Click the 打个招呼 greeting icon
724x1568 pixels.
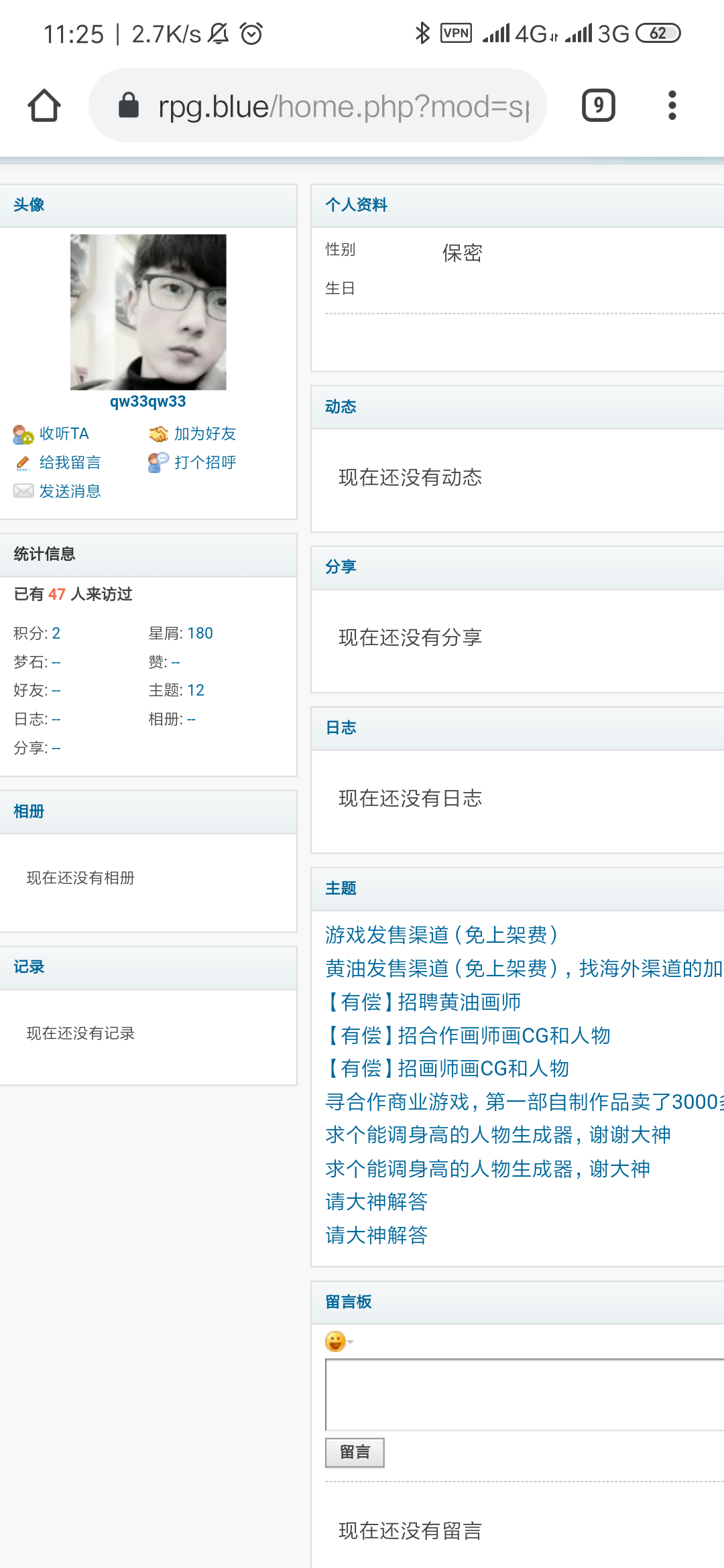coord(158,463)
